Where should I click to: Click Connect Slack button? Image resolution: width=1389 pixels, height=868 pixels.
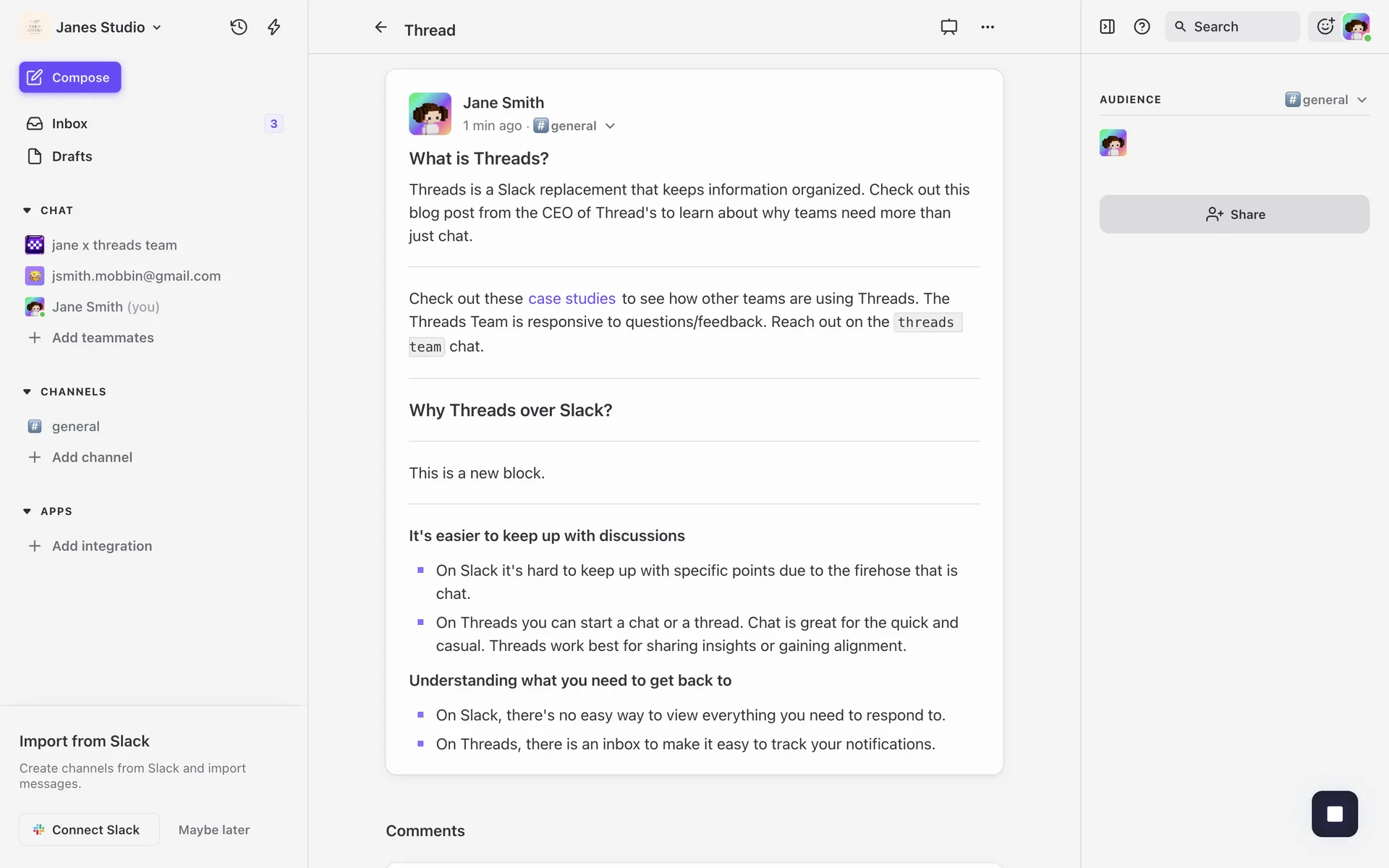coord(88,830)
